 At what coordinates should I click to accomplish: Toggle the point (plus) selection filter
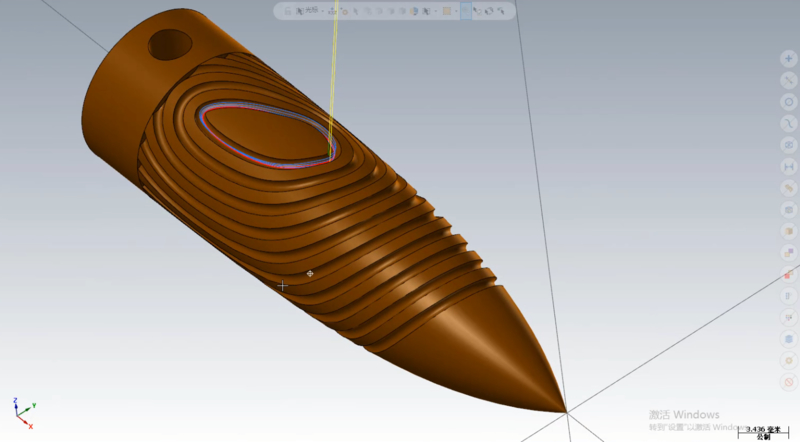click(x=789, y=58)
